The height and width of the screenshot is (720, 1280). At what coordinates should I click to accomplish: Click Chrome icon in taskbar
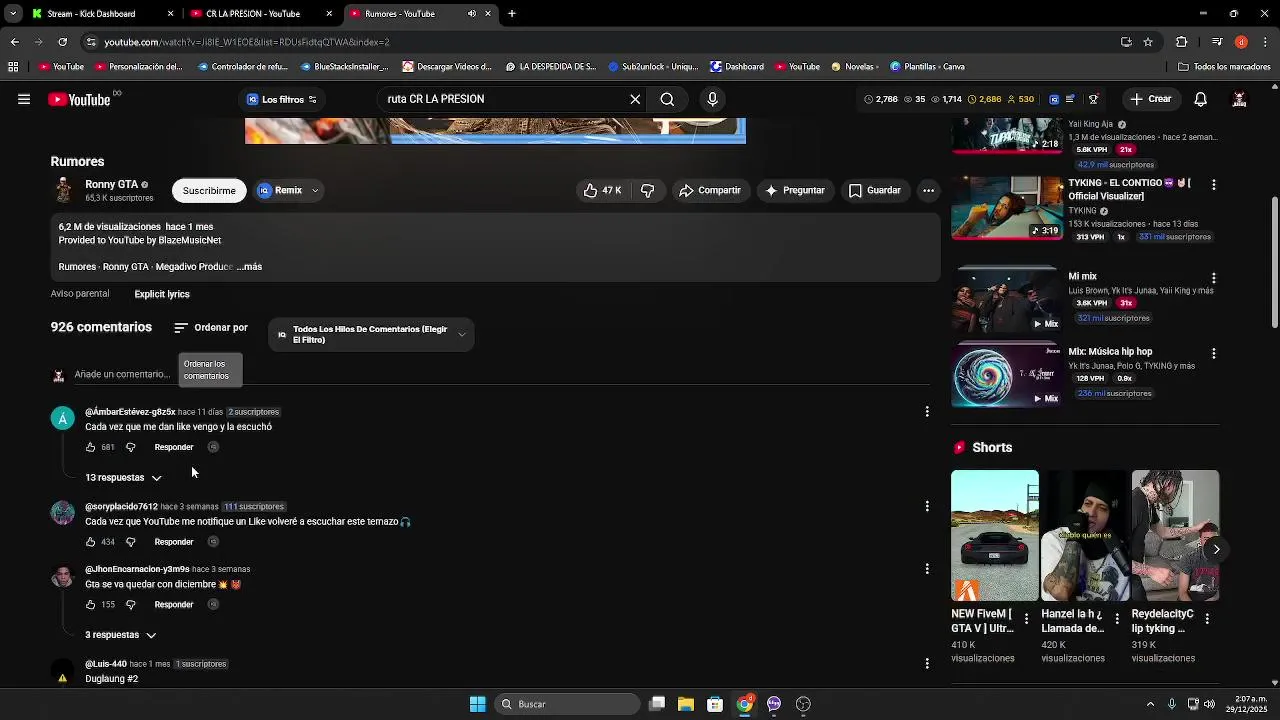point(744,704)
